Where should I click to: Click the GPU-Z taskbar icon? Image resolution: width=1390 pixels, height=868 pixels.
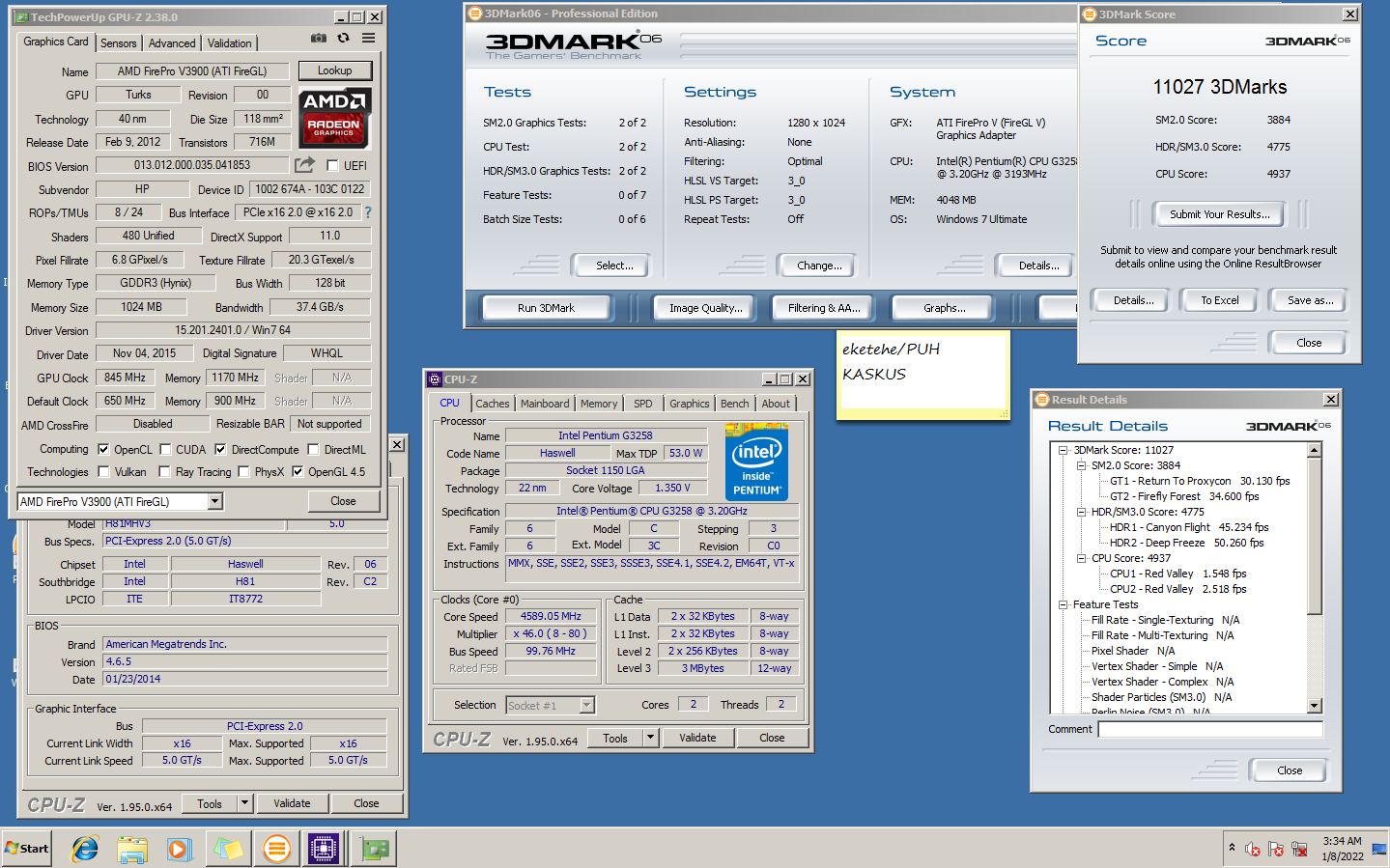[374, 849]
